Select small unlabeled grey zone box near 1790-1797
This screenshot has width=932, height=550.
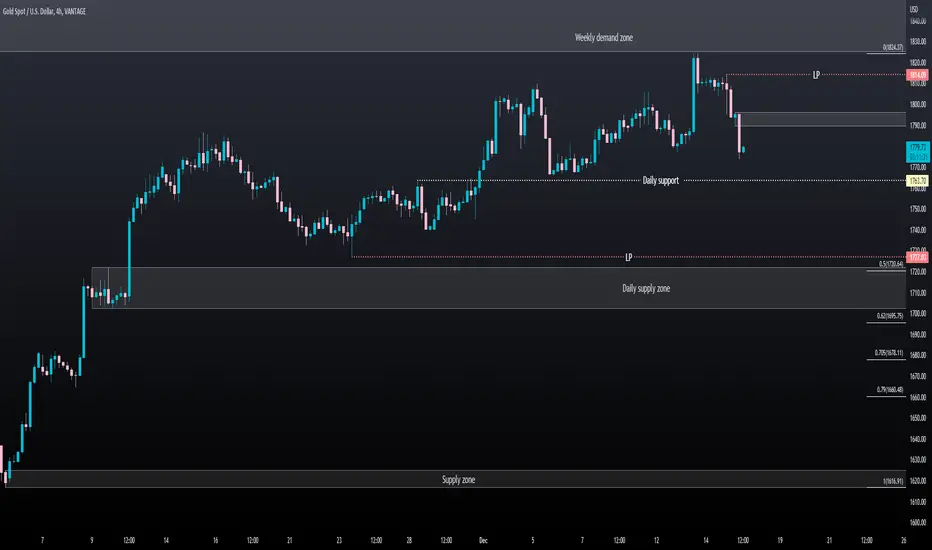tap(821, 119)
